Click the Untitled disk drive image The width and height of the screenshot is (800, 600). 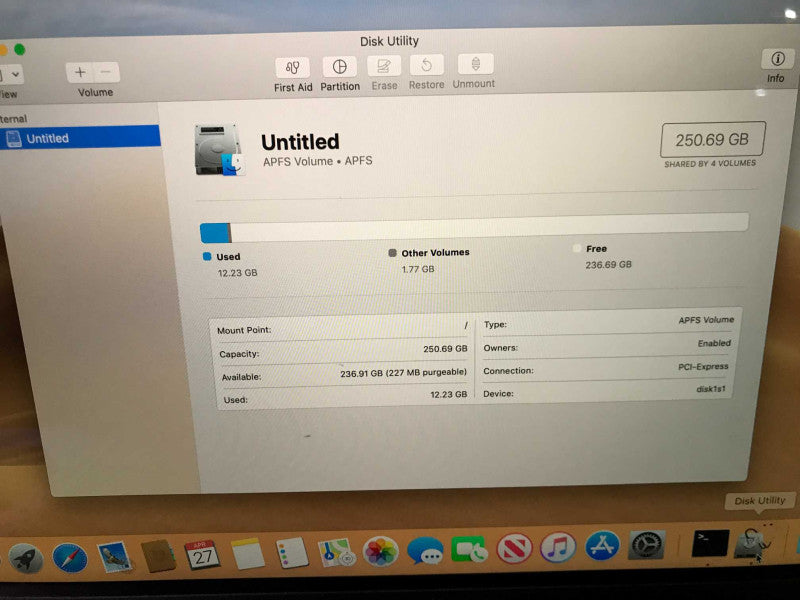click(219, 149)
